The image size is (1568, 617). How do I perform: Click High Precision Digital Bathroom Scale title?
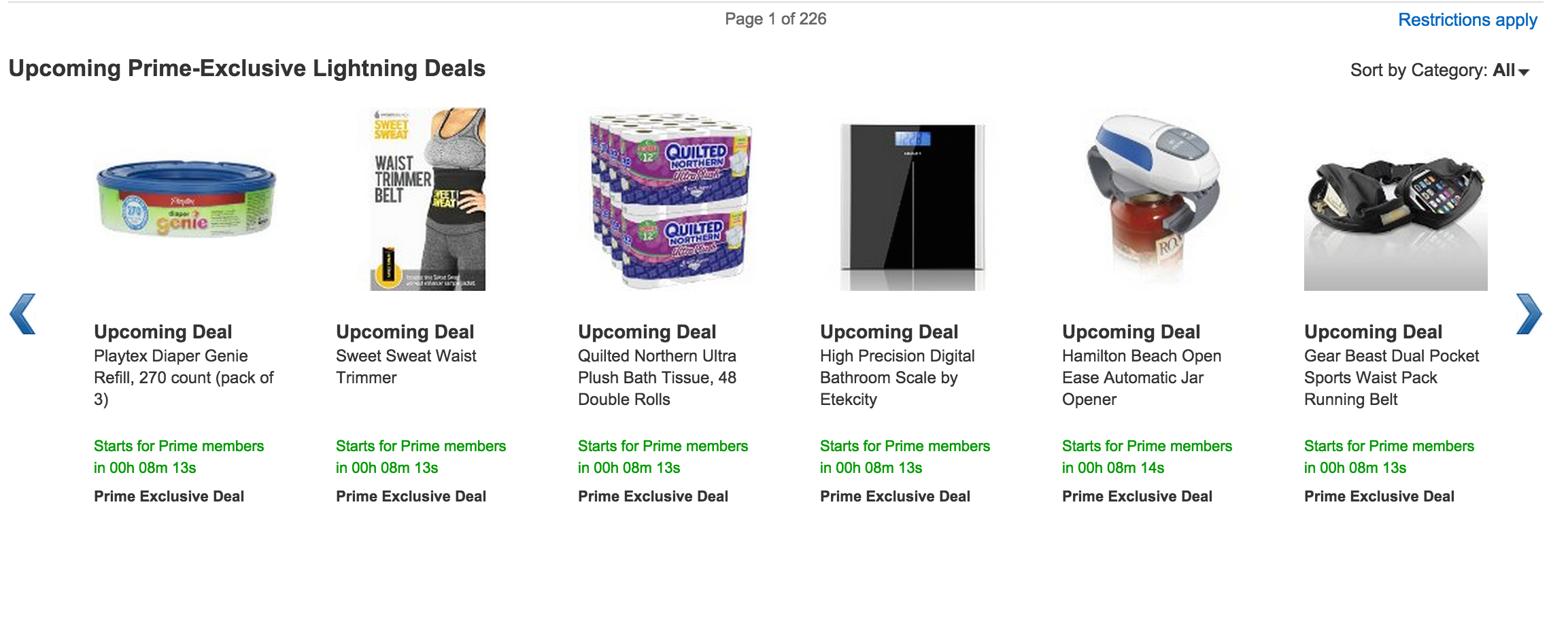tap(897, 377)
